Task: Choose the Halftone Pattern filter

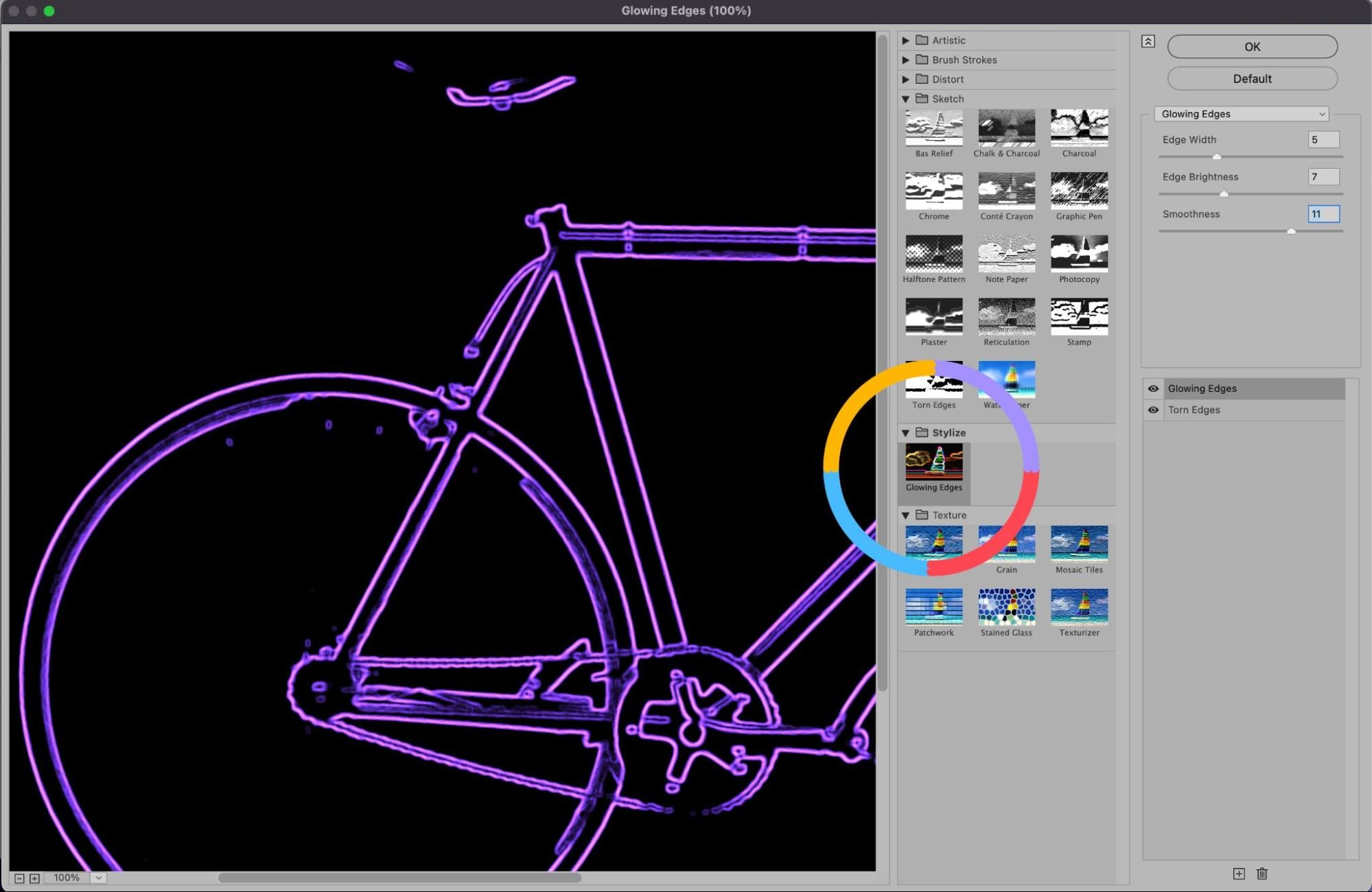Action: coord(933,254)
